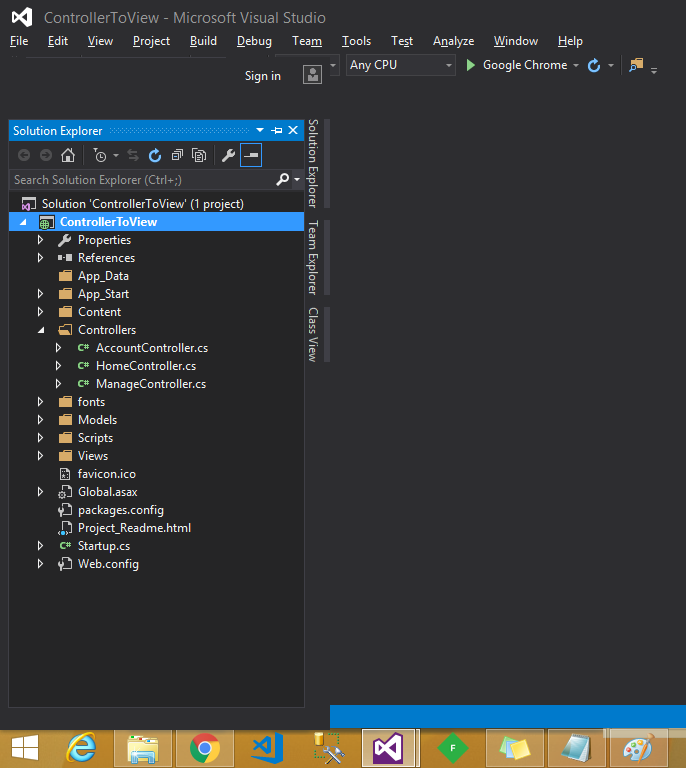
Task: Toggle auto-hide pin on Solution Explorer
Action: tap(277, 130)
